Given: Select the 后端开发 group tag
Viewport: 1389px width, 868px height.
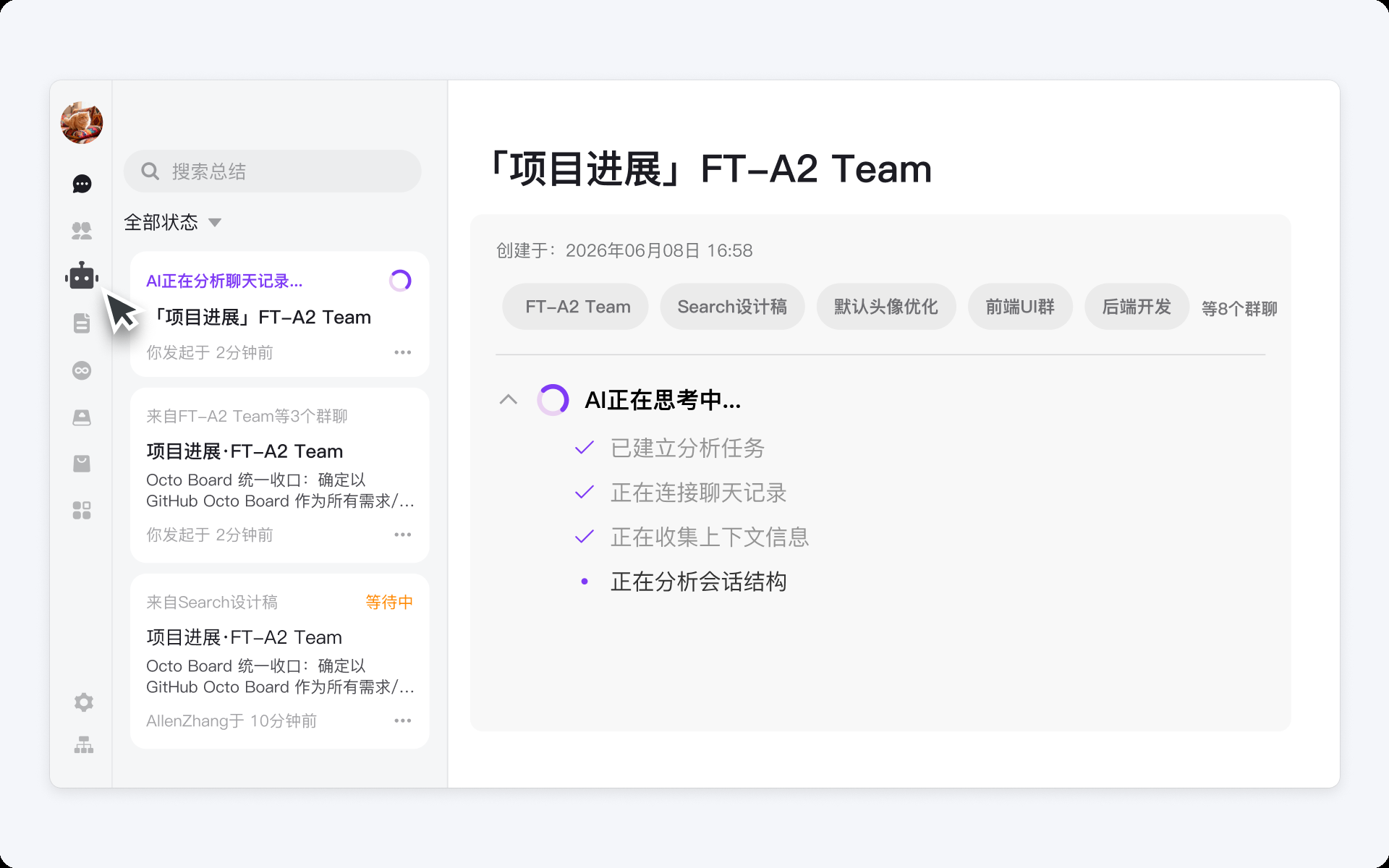Looking at the screenshot, I should point(1137,307).
